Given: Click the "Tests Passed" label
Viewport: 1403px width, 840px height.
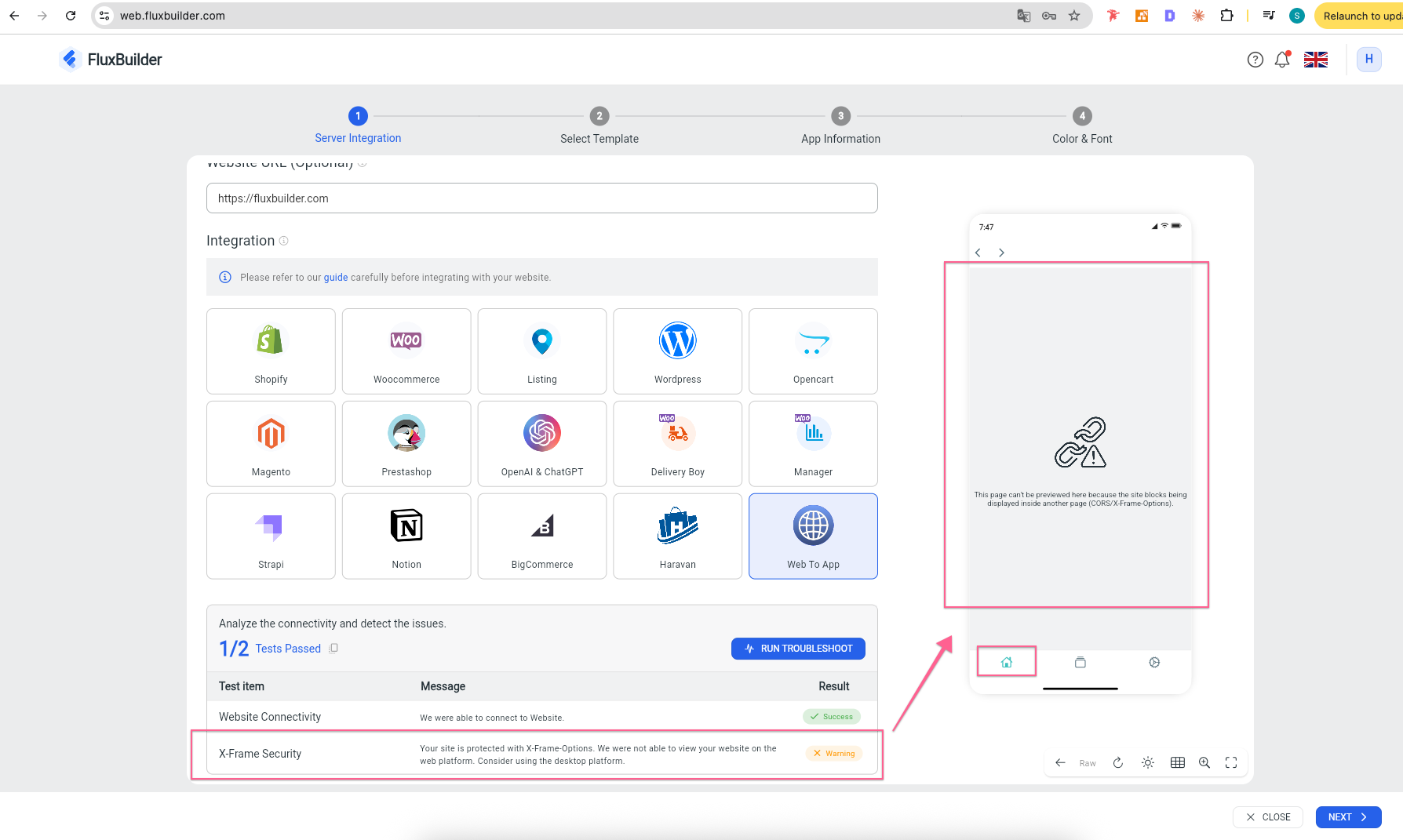Looking at the screenshot, I should point(288,649).
